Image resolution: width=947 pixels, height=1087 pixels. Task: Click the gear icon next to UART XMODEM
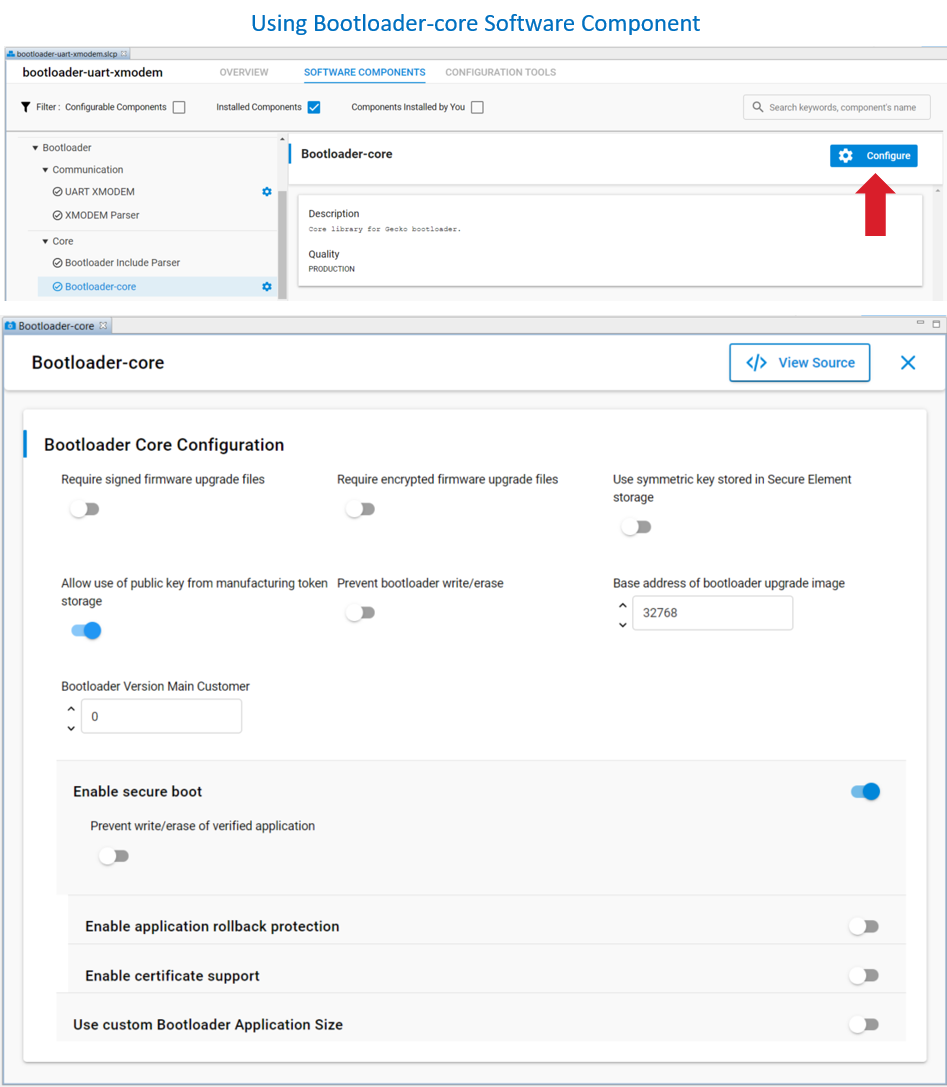pyautogui.click(x=267, y=191)
